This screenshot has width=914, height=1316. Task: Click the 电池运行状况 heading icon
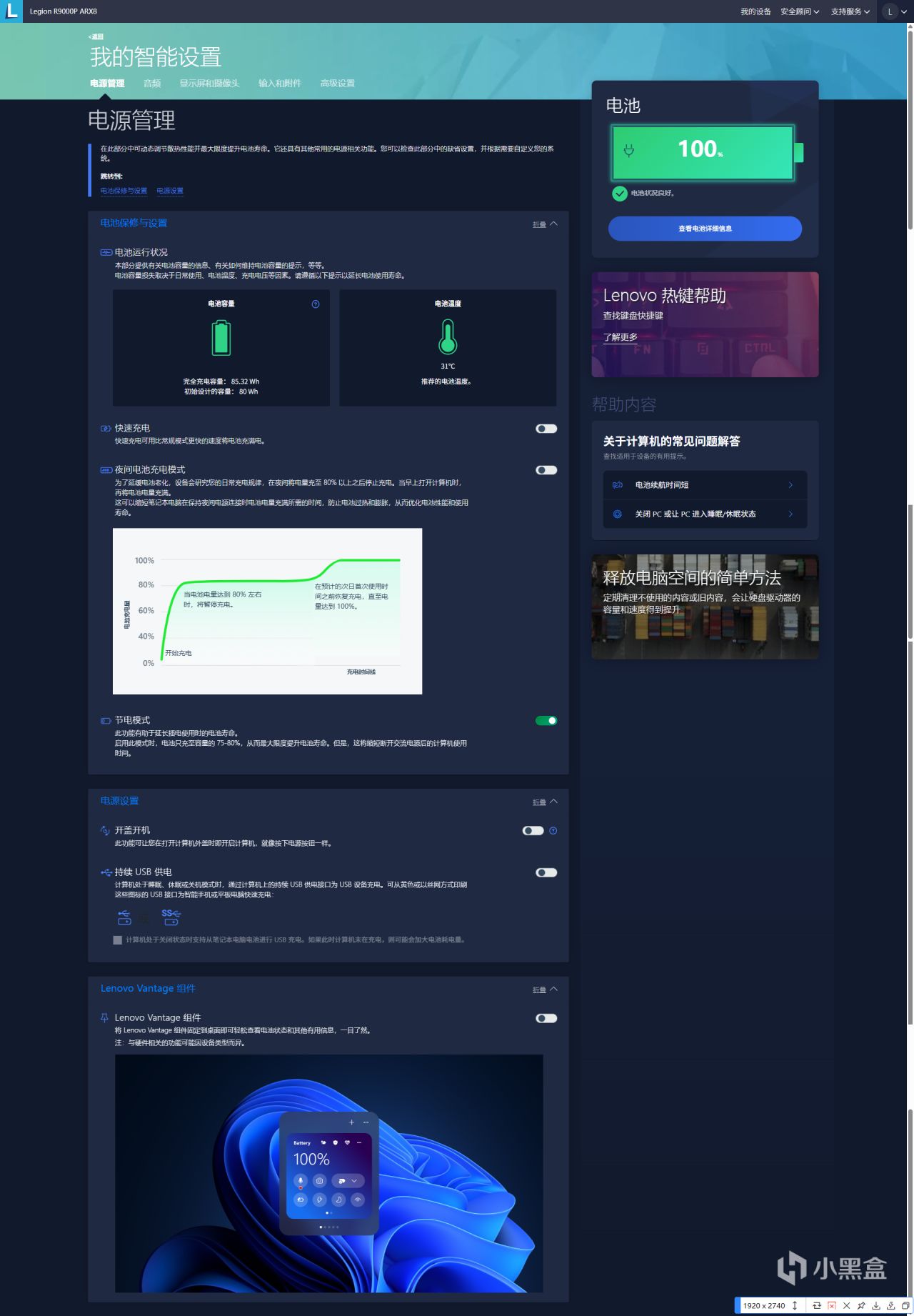click(x=106, y=252)
